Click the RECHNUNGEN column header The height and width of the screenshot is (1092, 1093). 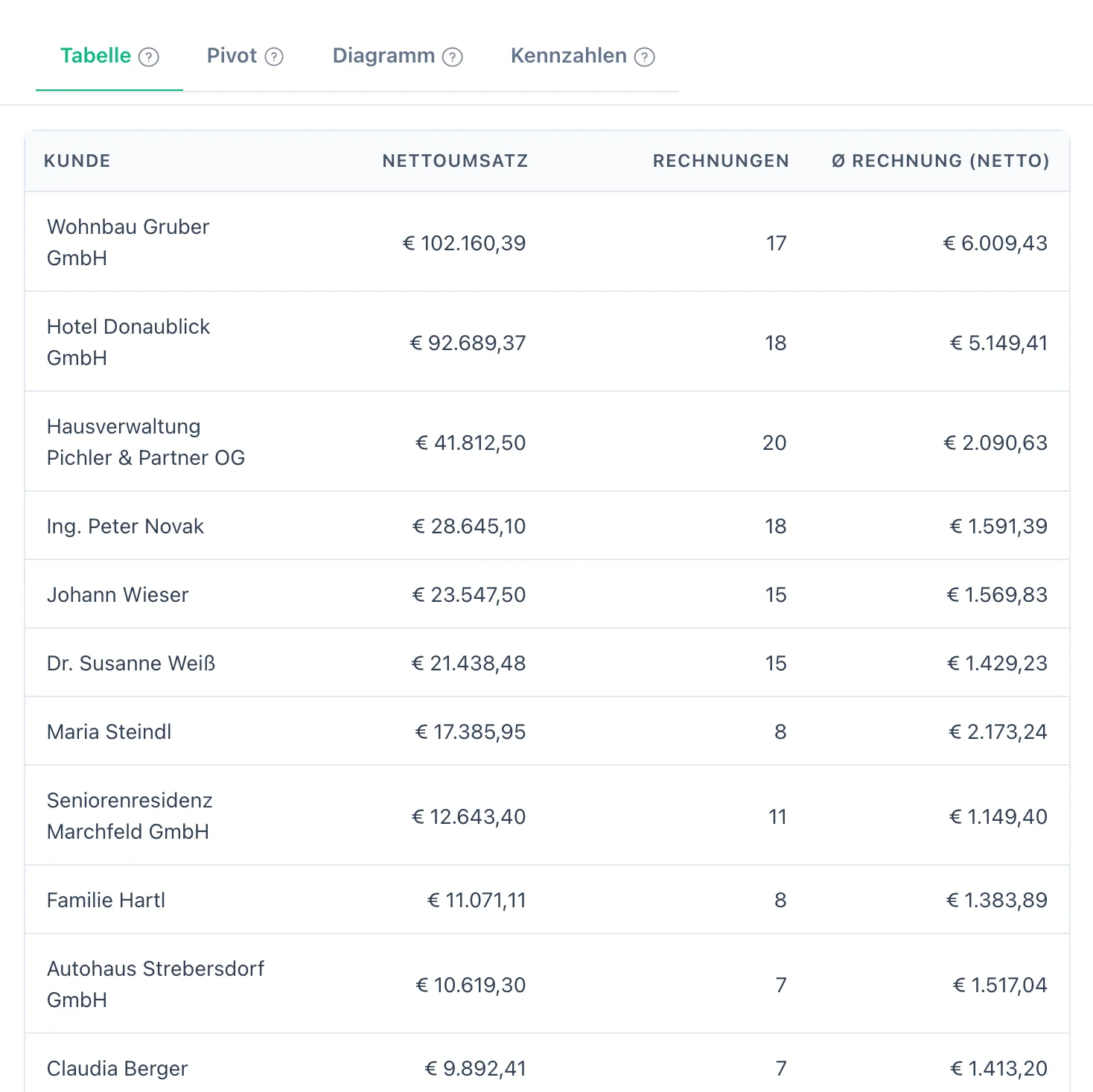click(721, 161)
